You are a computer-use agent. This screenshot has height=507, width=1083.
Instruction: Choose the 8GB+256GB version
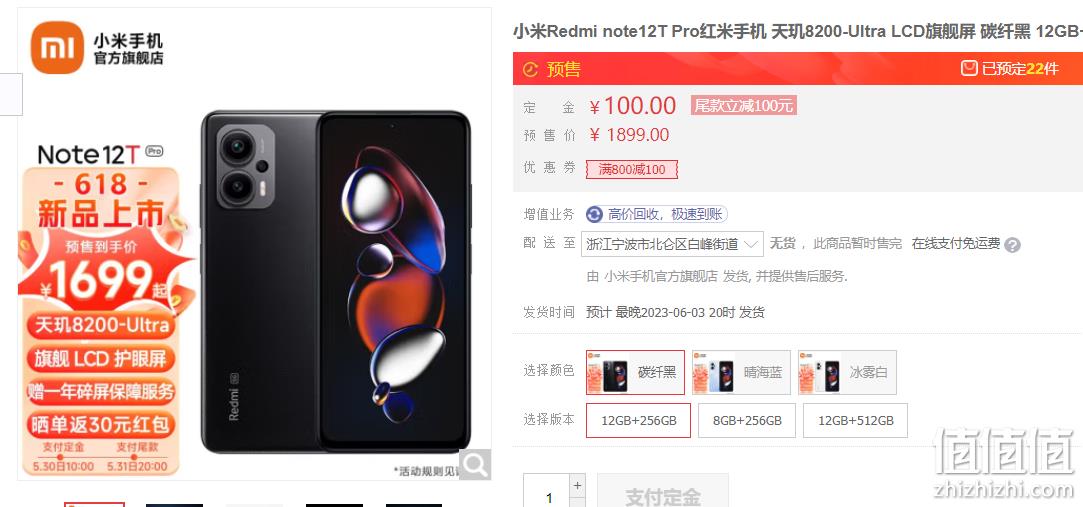click(x=747, y=421)
